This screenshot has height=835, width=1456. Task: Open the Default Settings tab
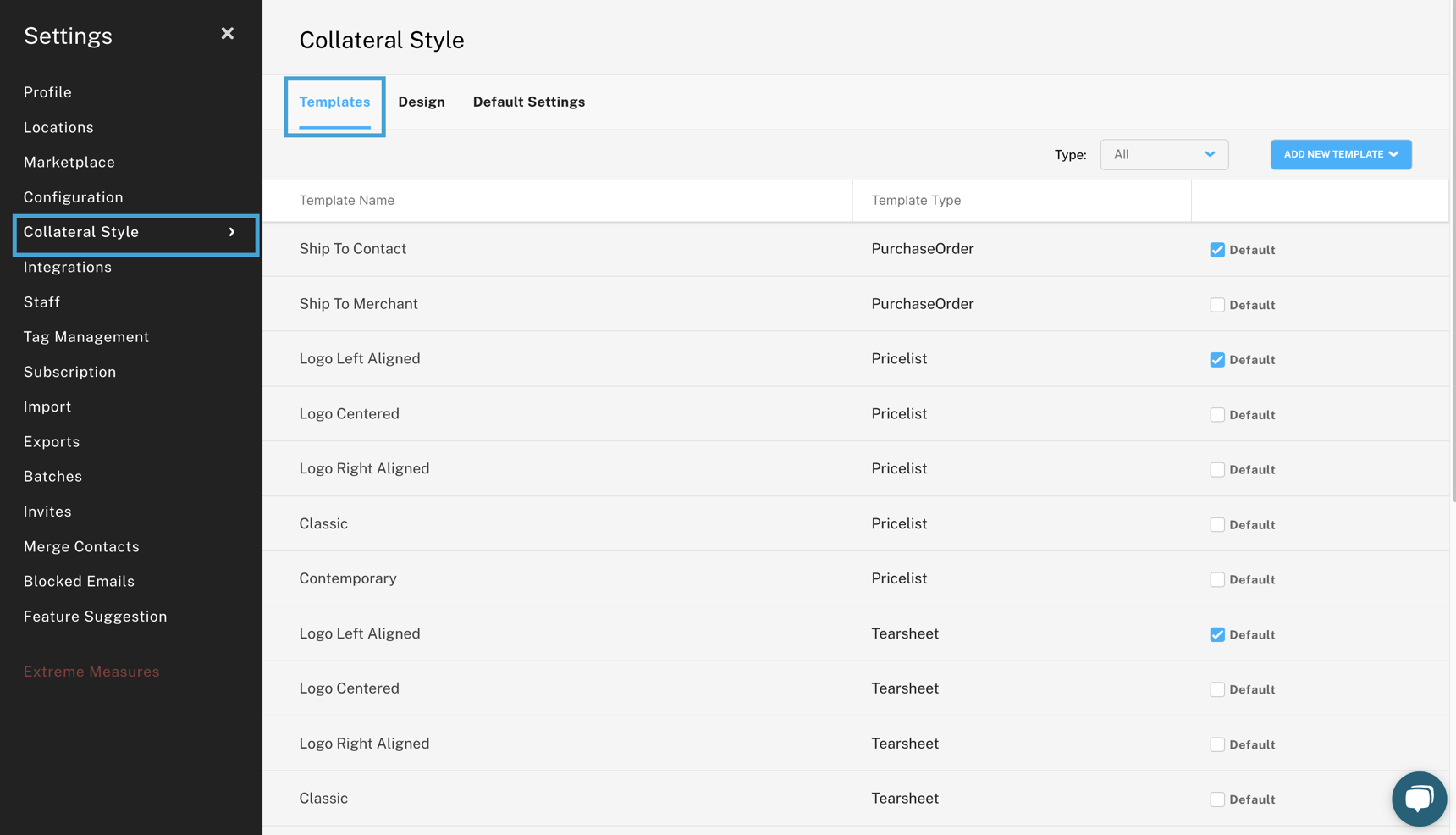coord(528,102)
